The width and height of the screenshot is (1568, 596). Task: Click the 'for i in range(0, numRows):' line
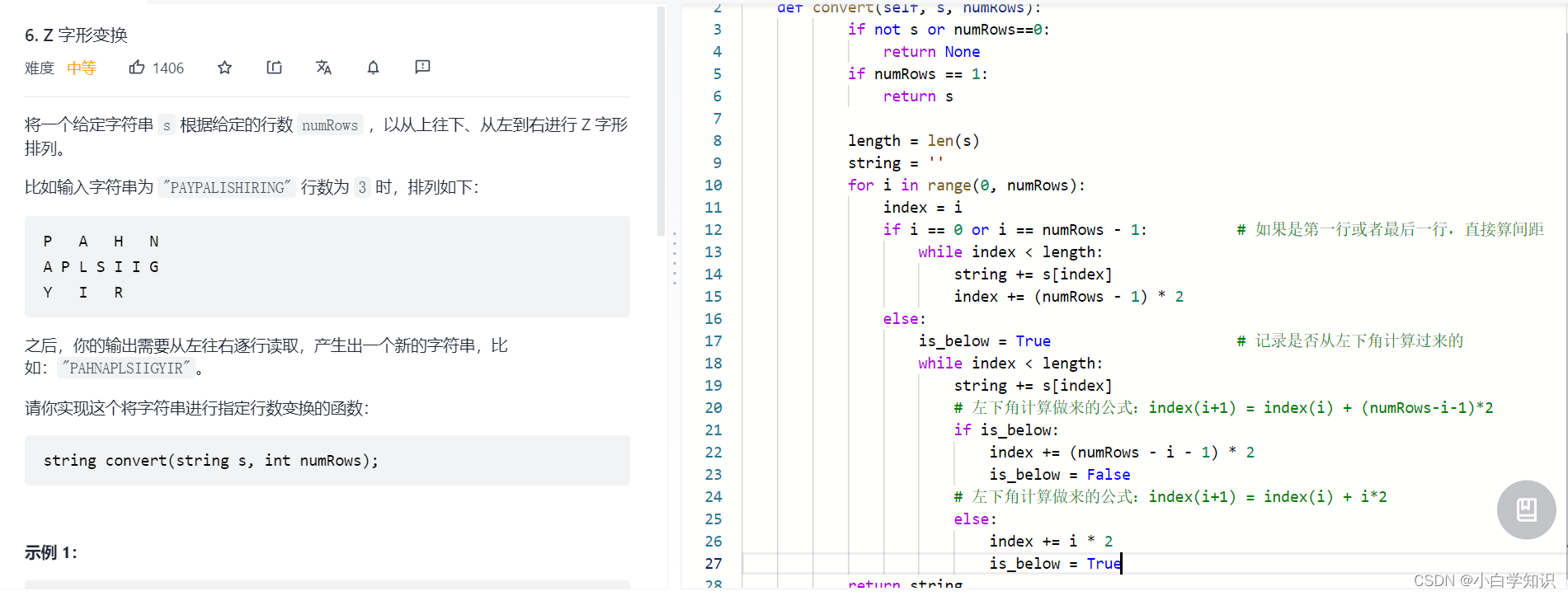(967, 185)
